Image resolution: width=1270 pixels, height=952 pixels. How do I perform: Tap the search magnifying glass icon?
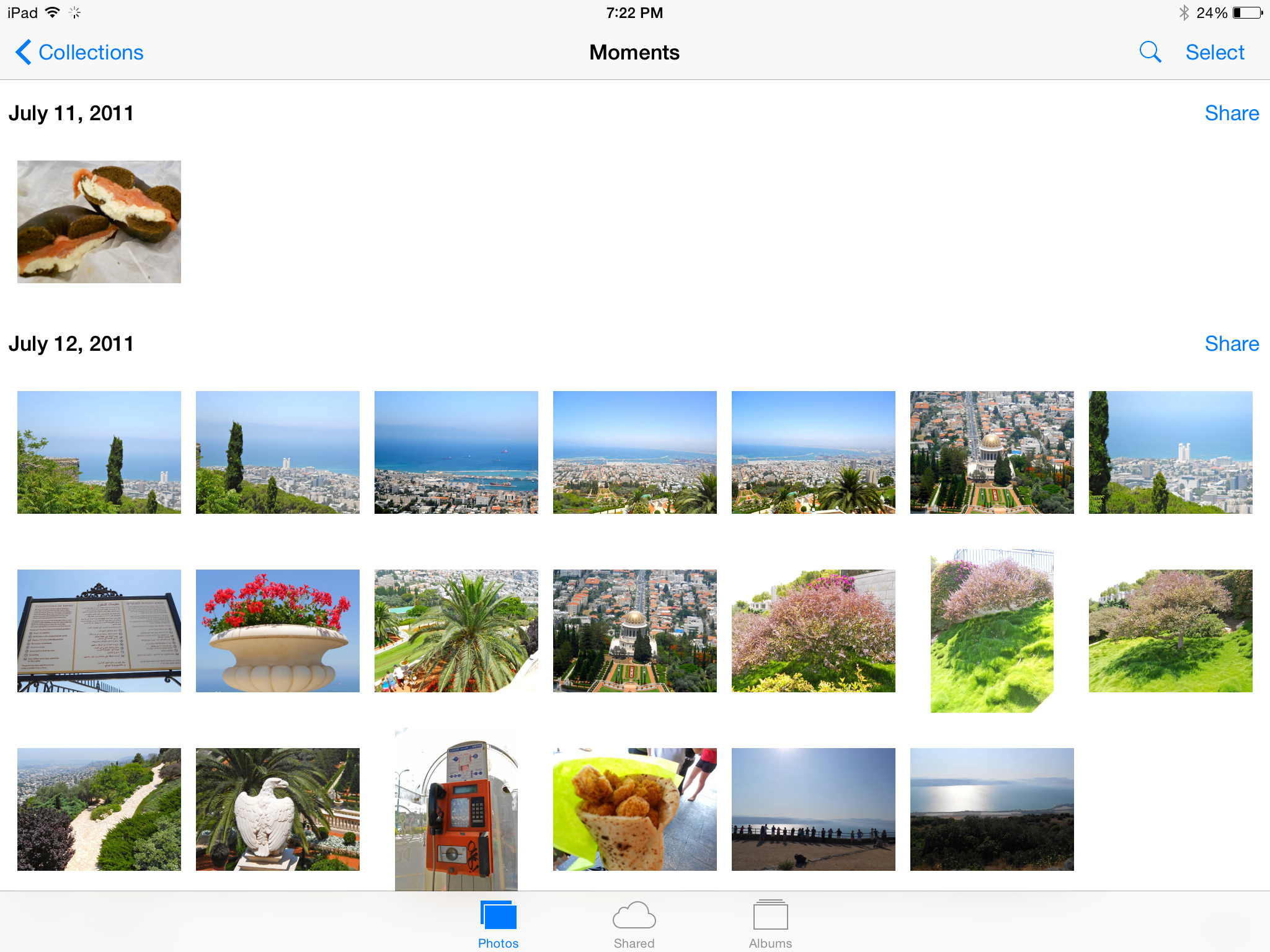point(1150,52)
